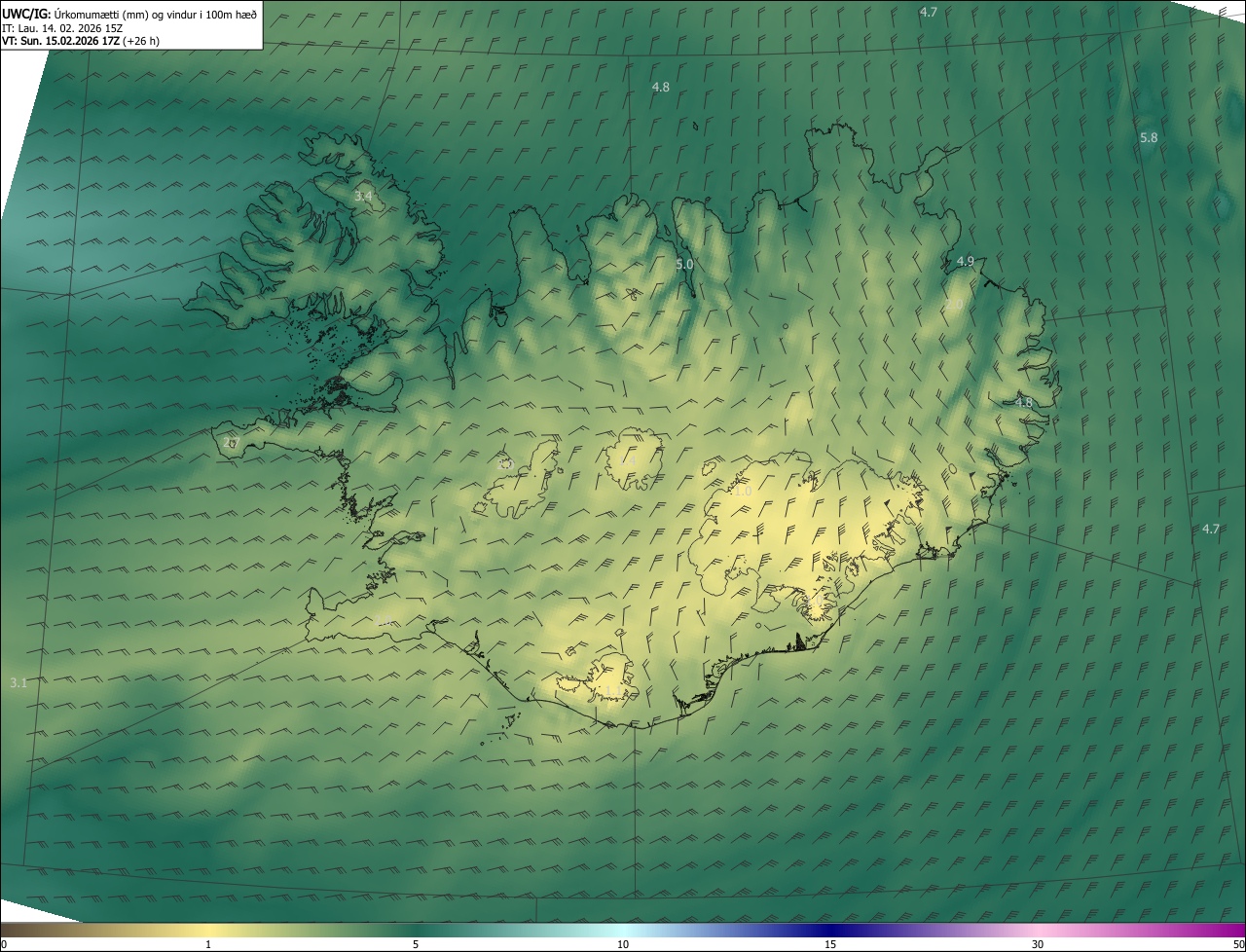Click the valid time line "VT: Sun. 15.02.2026 17Z (+26 h)"
The image size is (1246, 952).
click(81, 41)
